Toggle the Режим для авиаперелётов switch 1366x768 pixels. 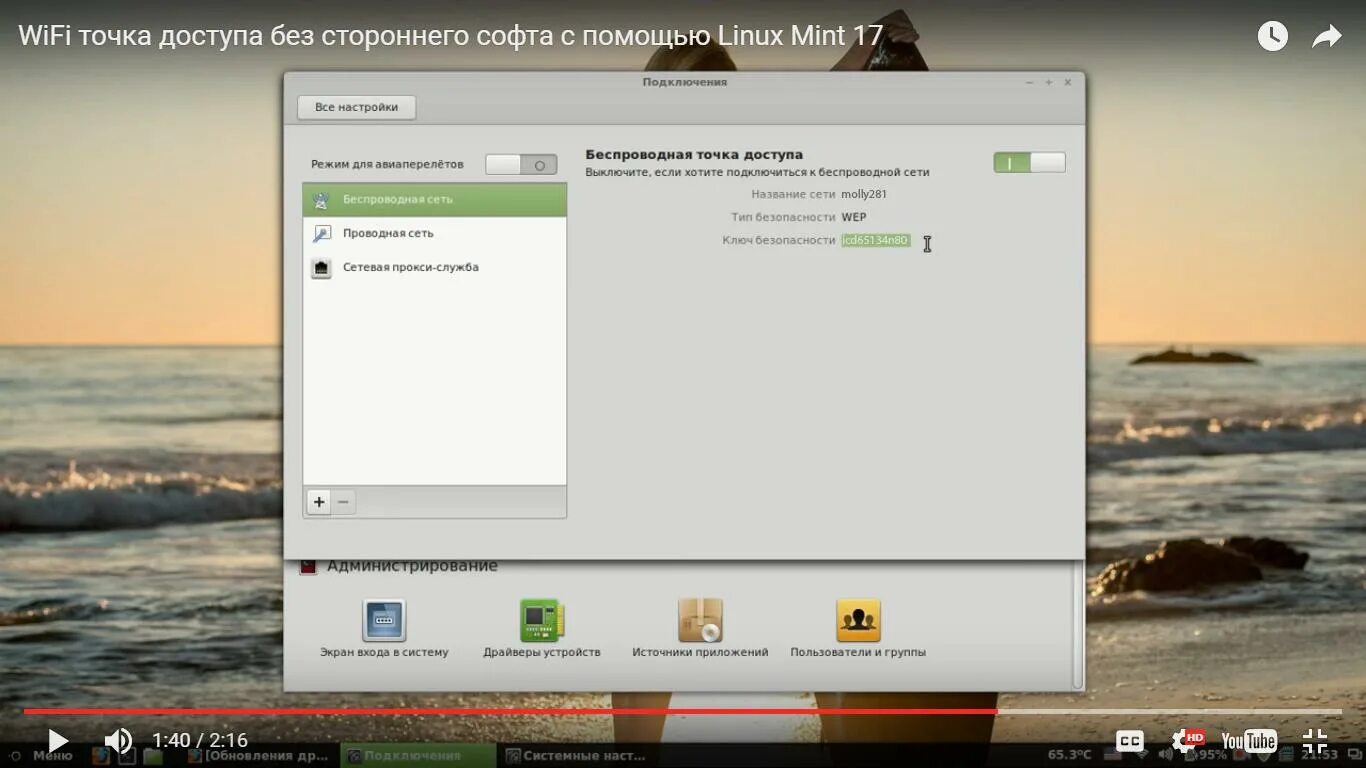(521, 164)
